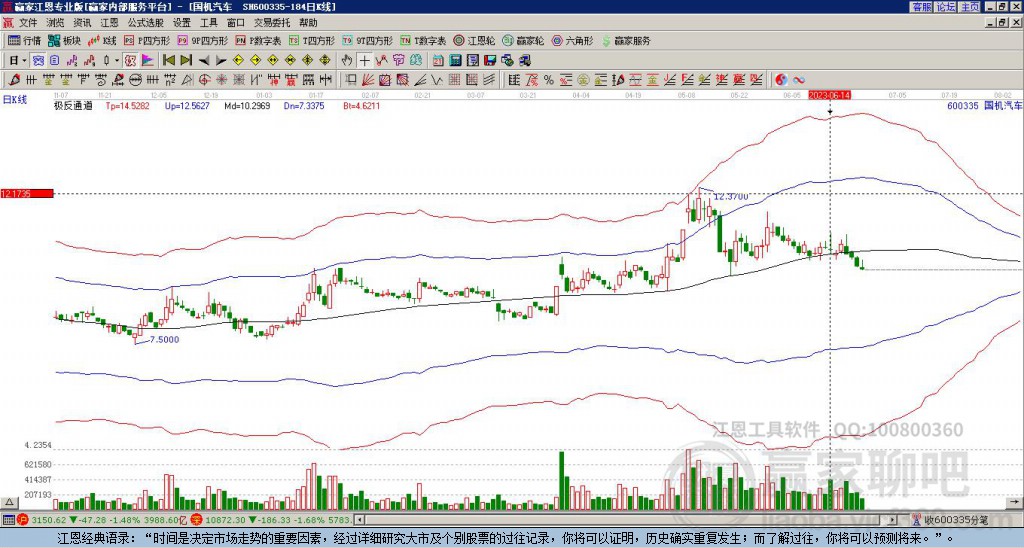Click the black right arrow icon
The width and height of the screenshot is (1024, 548).
pyautogui.click(x=221, y=61)
